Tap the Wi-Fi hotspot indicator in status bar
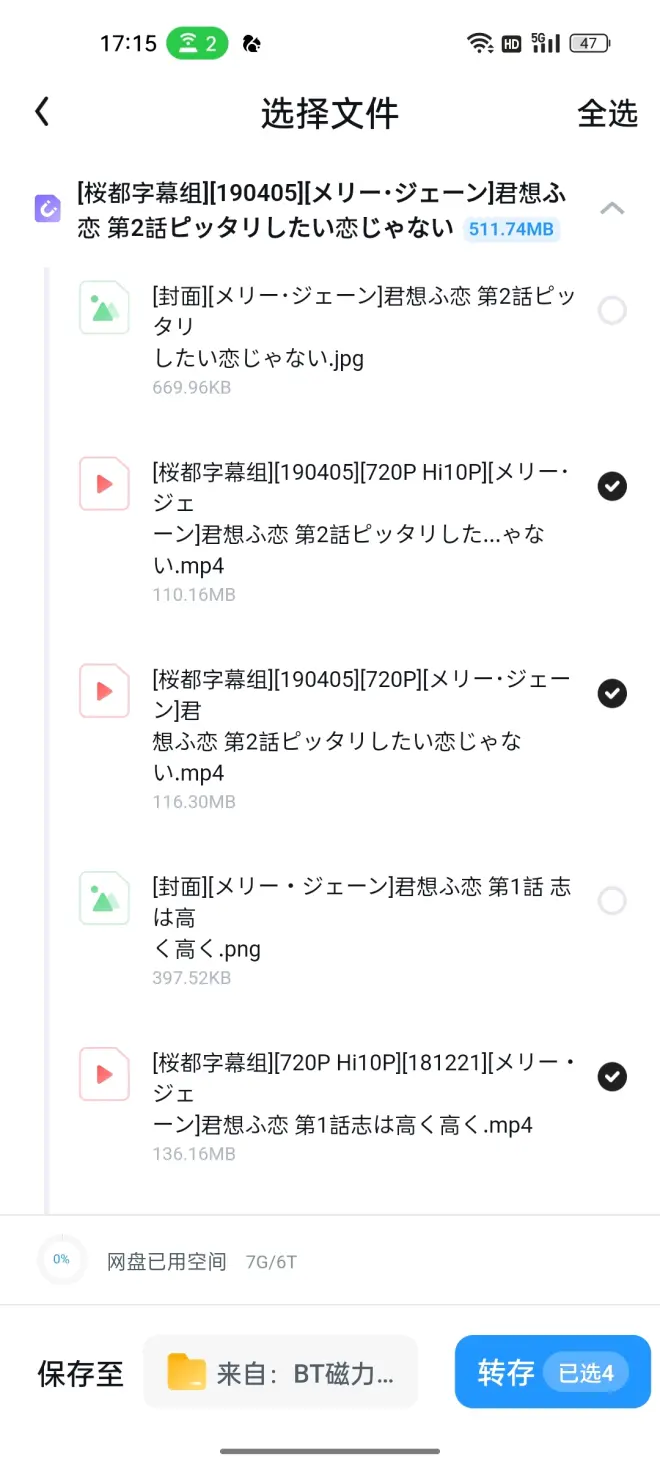Image resolution: width=660 pixels, height=1467 pixels. tap(197, 44)
